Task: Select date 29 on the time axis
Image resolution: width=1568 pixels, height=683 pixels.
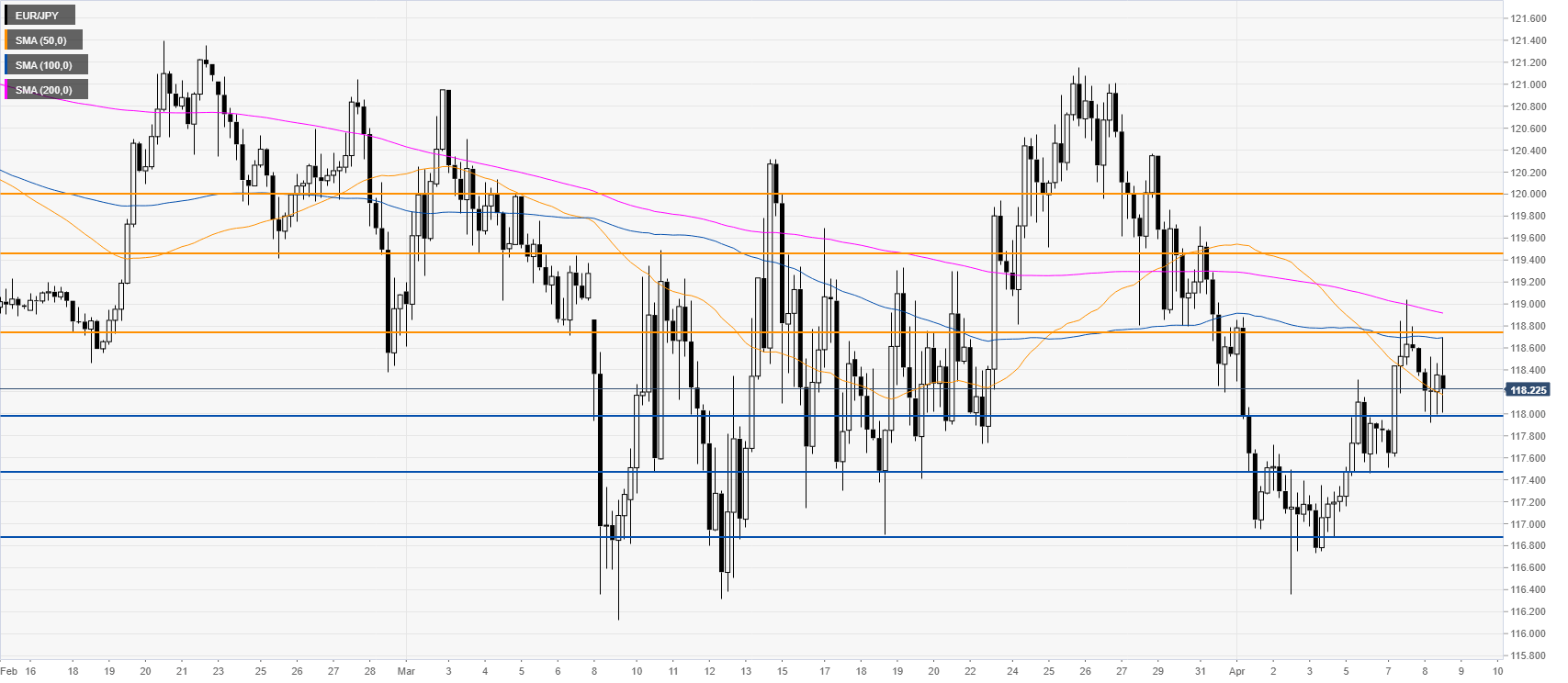Action: pyautogui.click(x=1157, y=671)
